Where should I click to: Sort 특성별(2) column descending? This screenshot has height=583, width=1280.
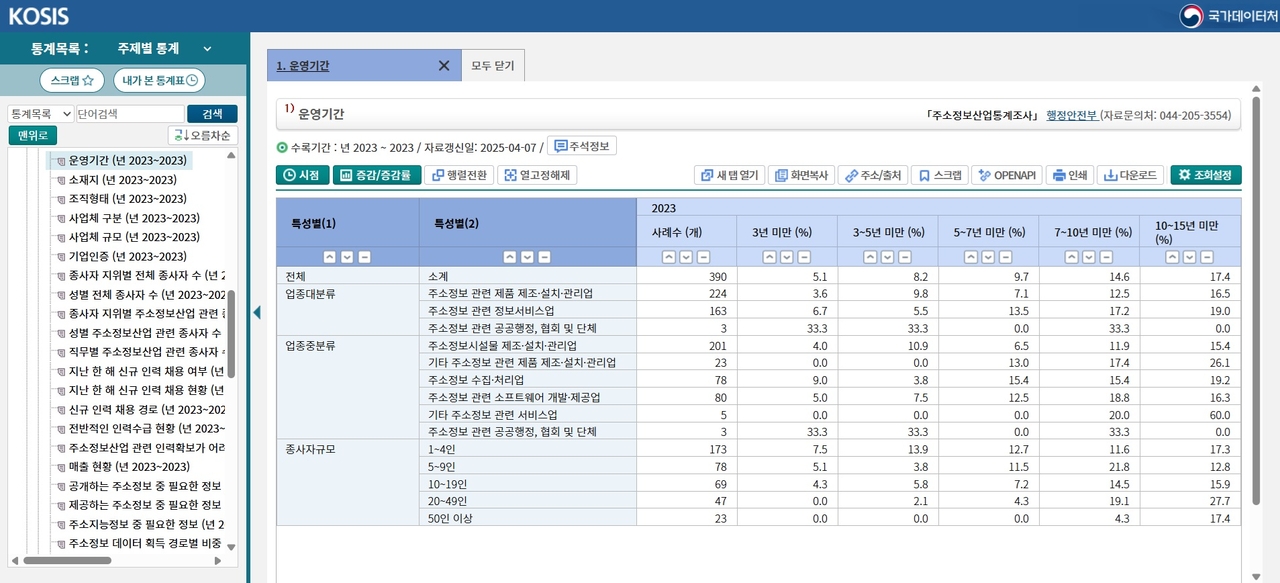pyautogui.click(x=526, y=257)
